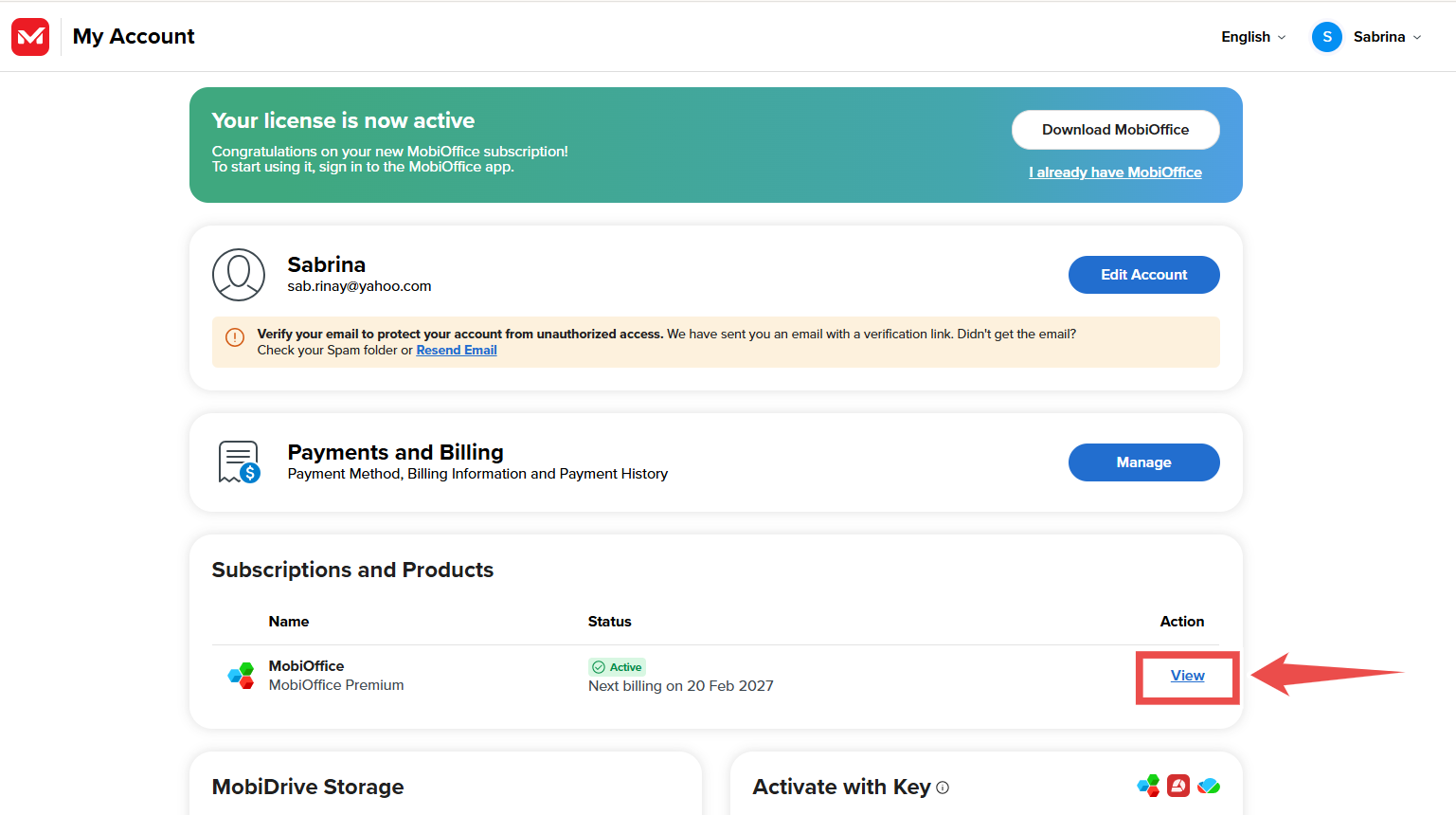Click the Resend Email link

point(457,351)
